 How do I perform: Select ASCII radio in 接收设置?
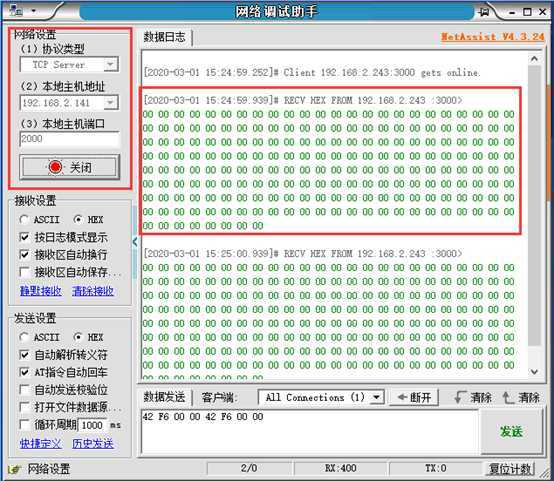(24, 219)
